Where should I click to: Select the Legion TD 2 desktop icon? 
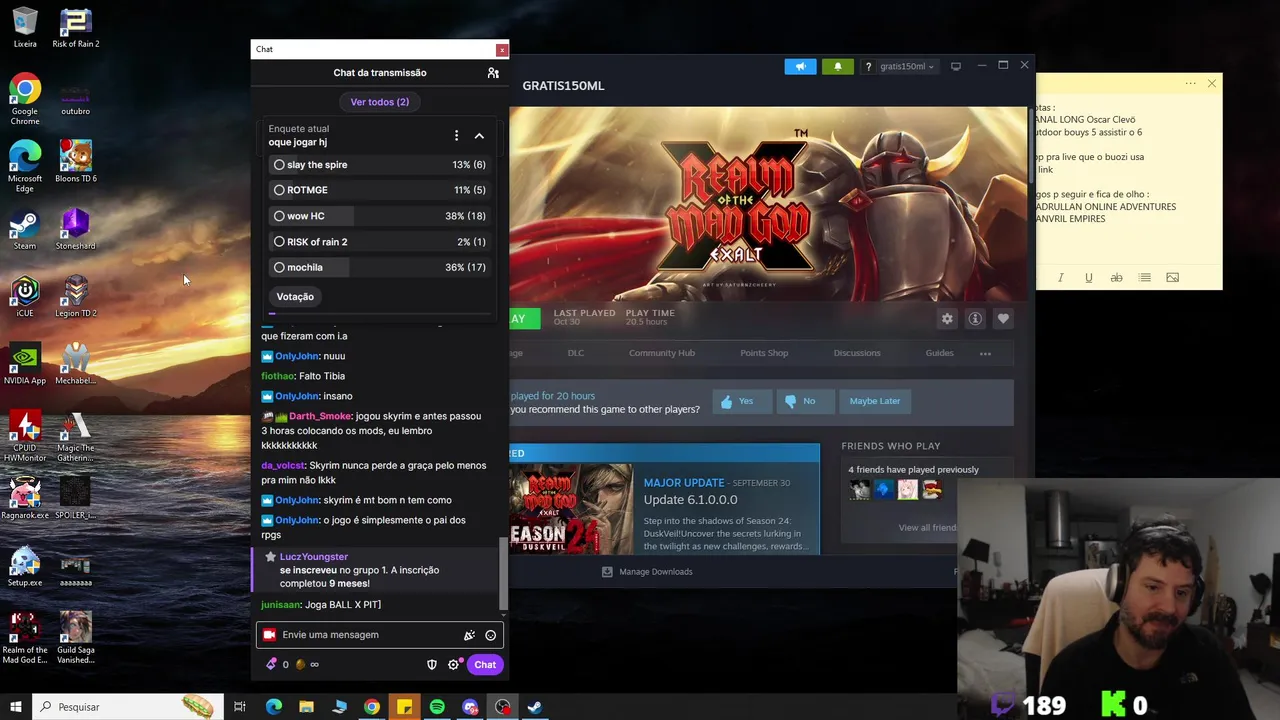(x=76, y=296)
